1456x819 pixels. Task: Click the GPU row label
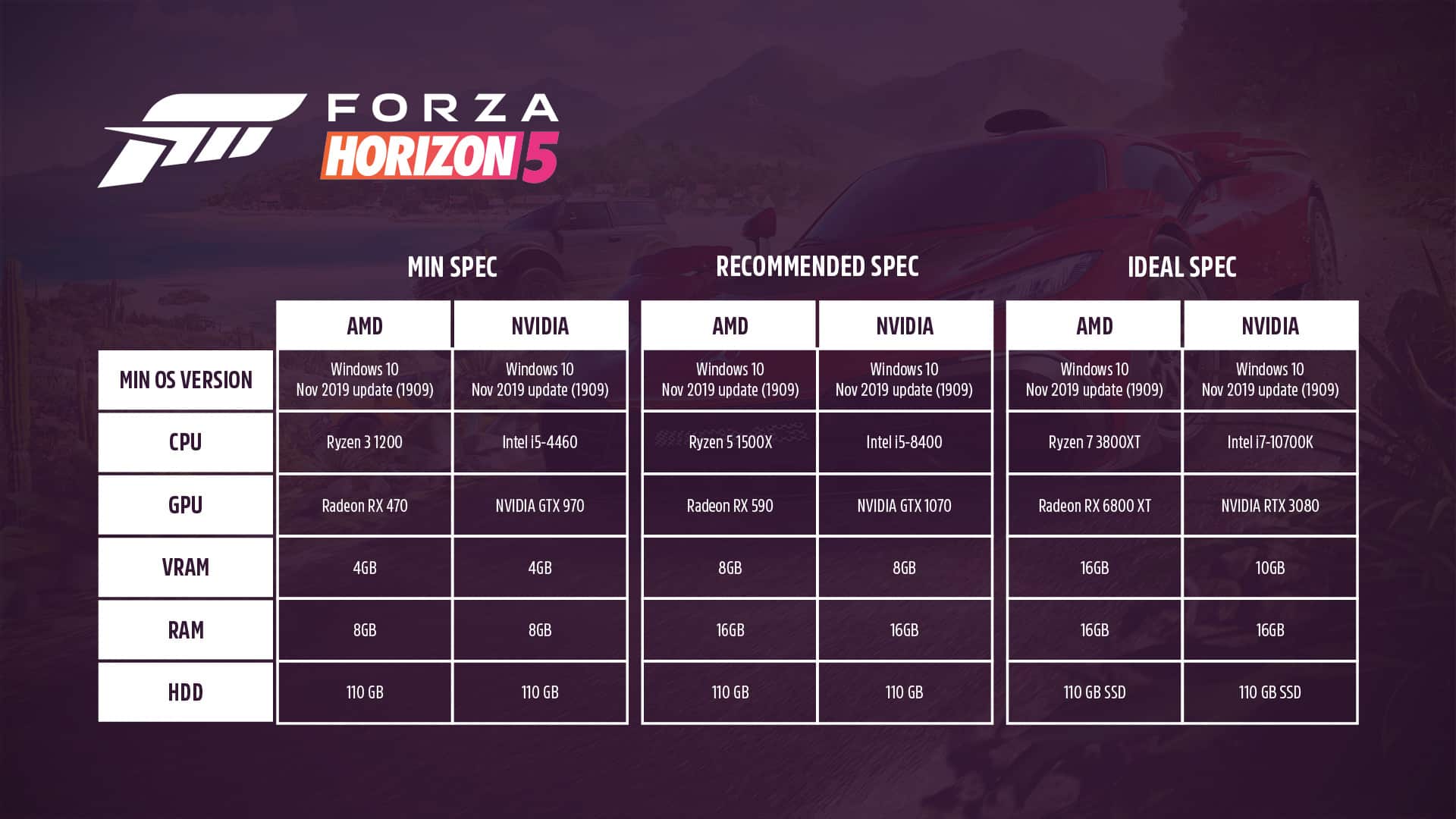tap(186, 505)
